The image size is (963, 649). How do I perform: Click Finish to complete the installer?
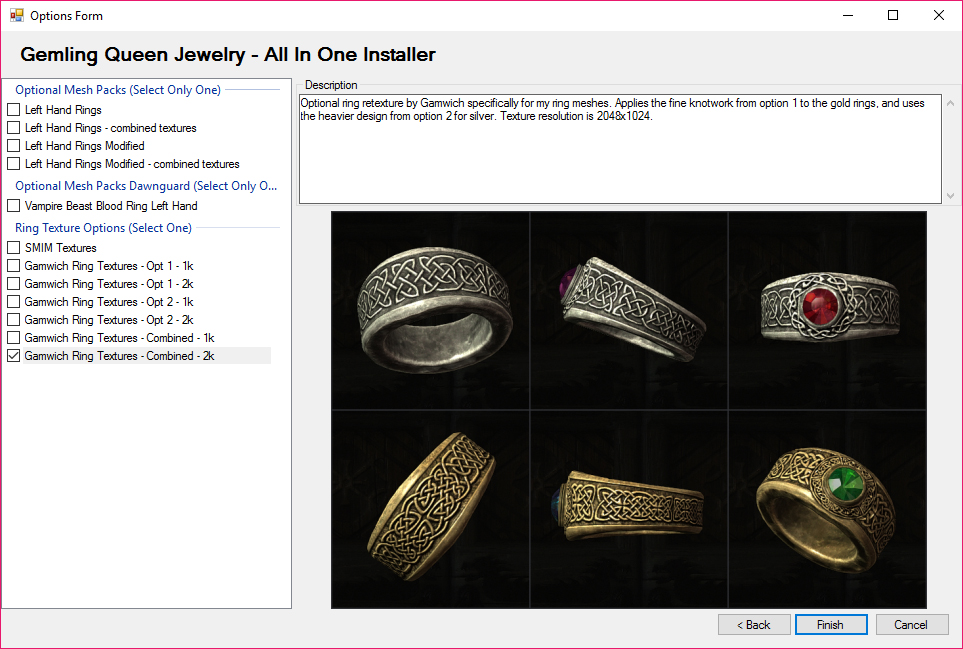click(830, 624)
